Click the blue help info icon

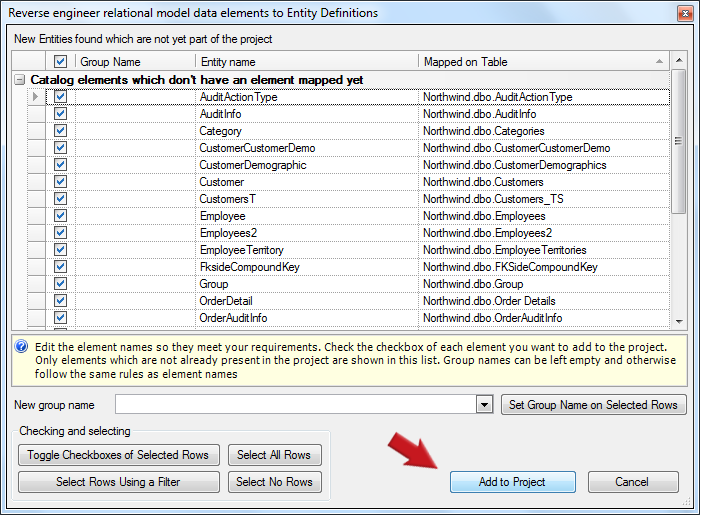(21, 347)
